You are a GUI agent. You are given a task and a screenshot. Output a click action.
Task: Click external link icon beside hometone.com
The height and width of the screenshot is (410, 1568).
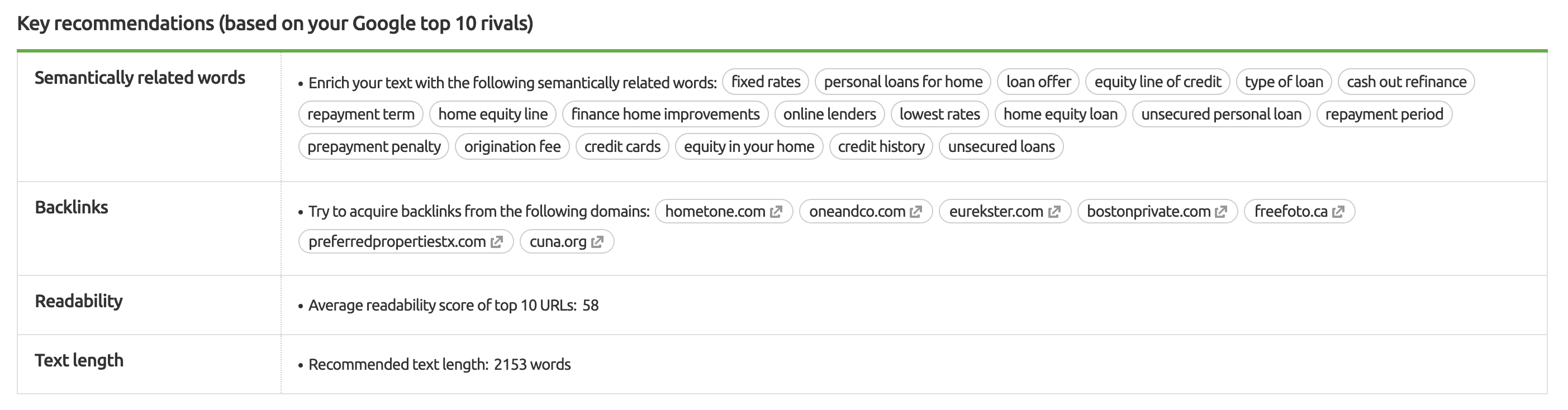tap(776, 212)
